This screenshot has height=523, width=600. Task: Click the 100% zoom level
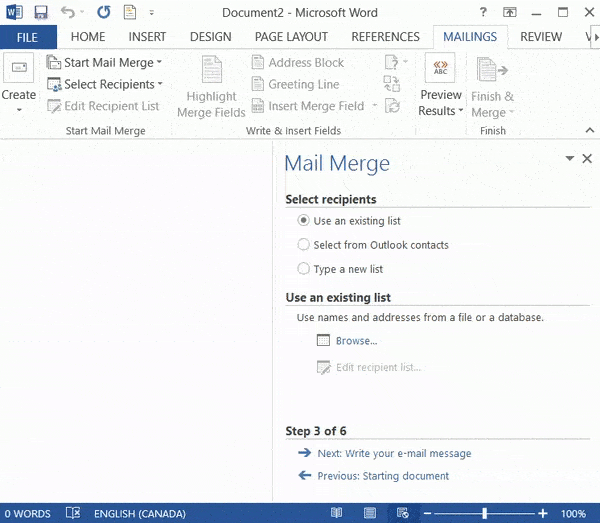click(573, 513)
